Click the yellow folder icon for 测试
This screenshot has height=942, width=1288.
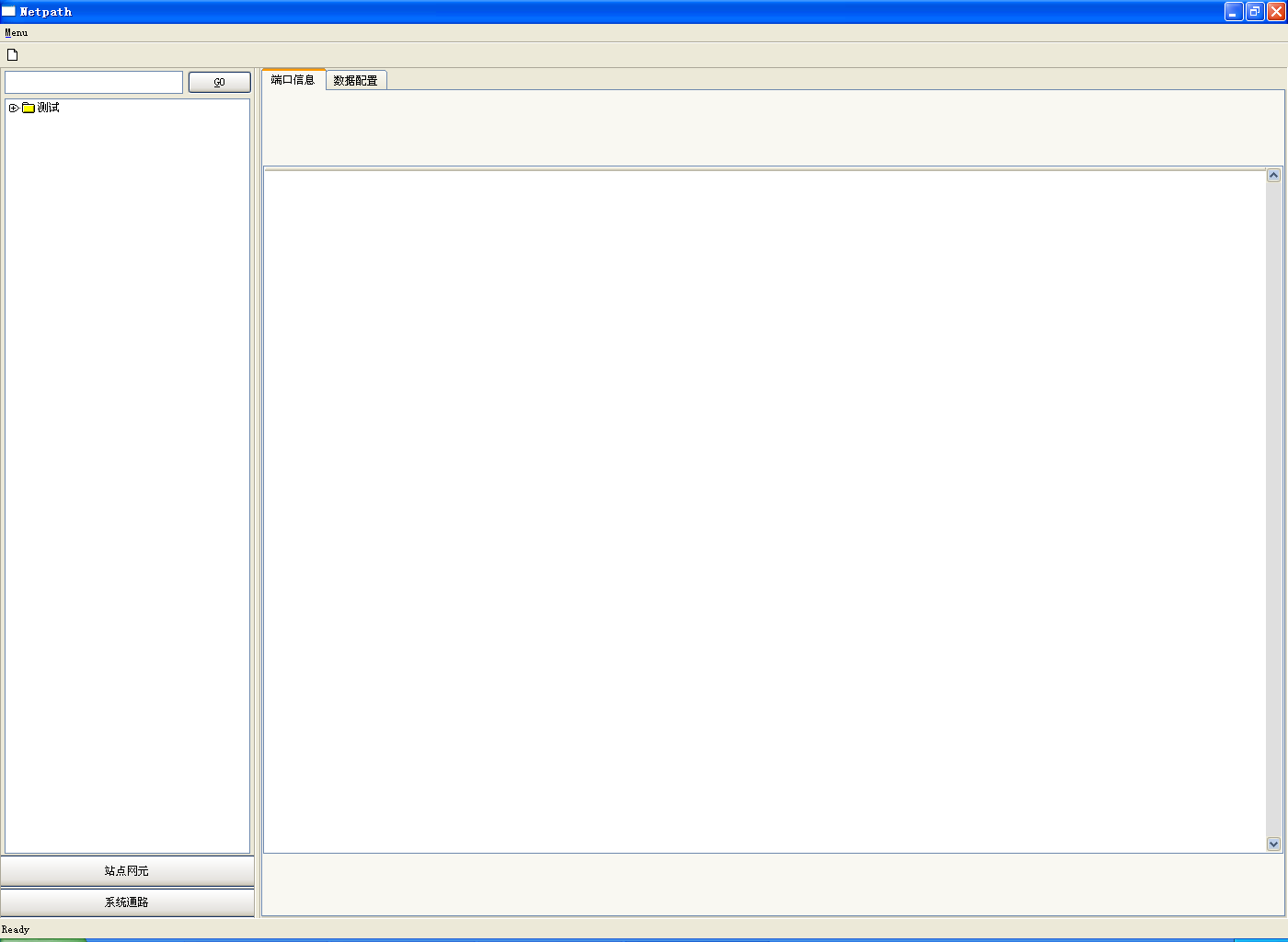(x=29, y=108)
